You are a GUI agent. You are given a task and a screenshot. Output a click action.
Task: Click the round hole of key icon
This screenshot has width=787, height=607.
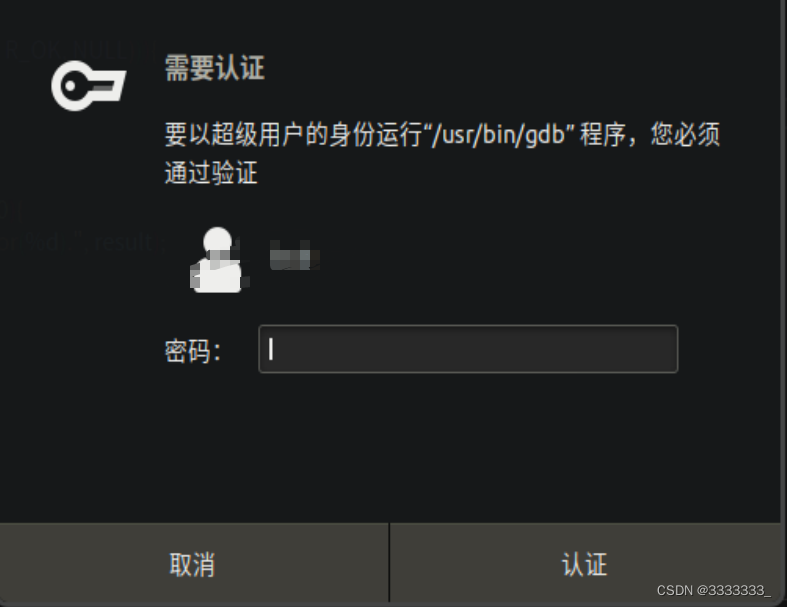click(70, 86)
